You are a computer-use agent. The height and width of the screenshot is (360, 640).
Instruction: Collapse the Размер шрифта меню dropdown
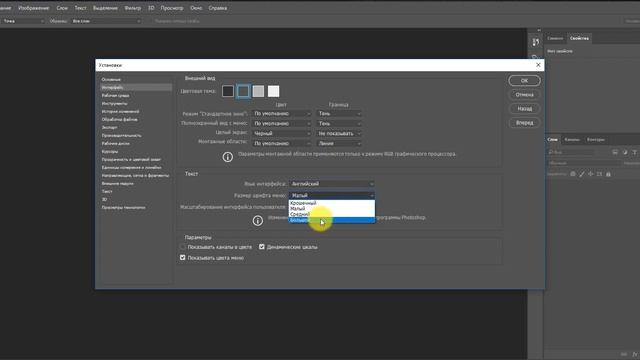click(x=331, y=196)
